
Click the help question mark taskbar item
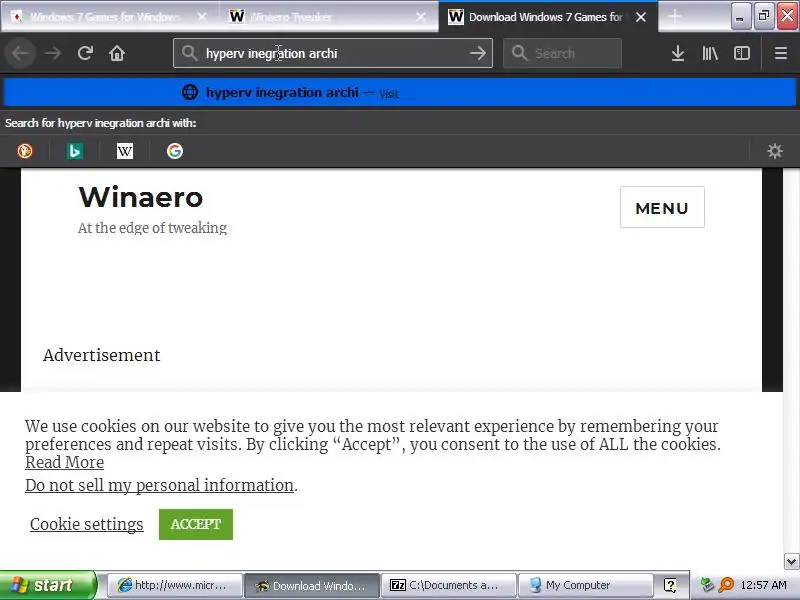[670, 585]
